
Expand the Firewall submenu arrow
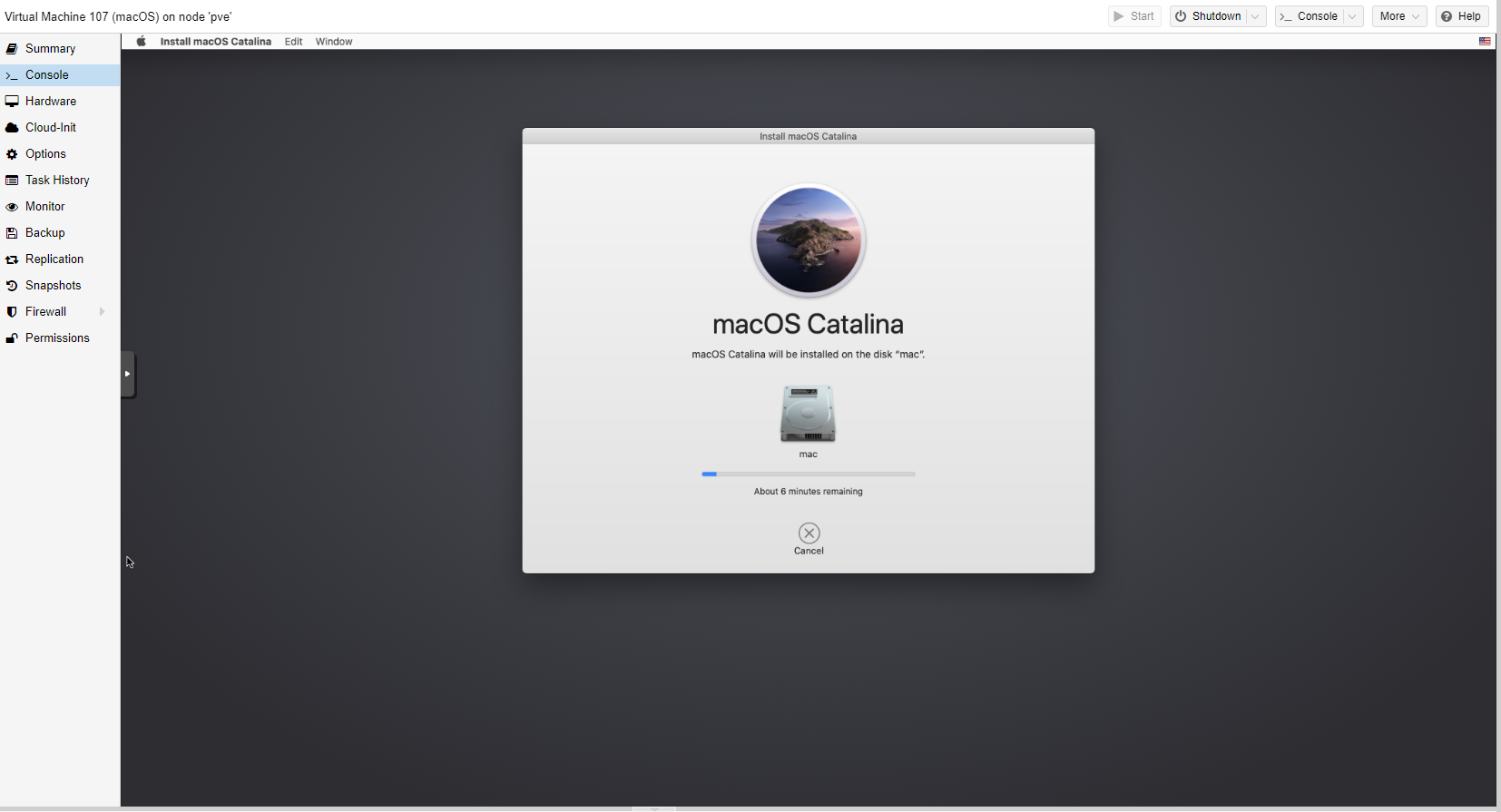click(x=102, y=312)
